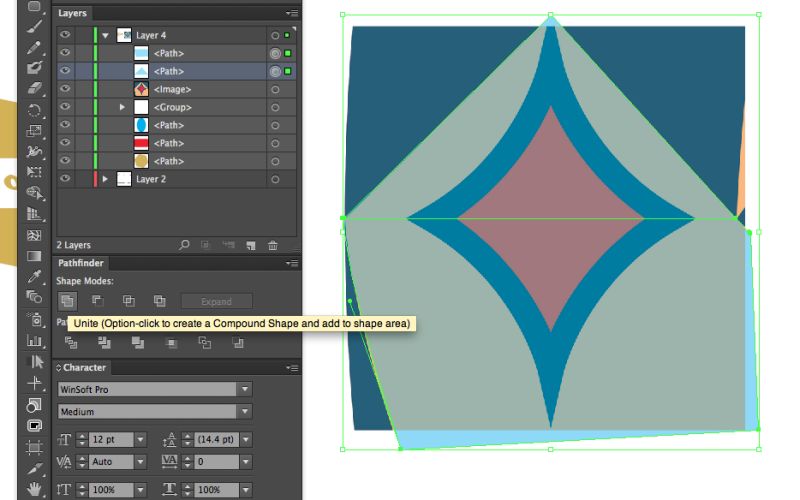Open font size 12 pt dropdown
This screenshot has width=800, height=500.
click(x=140, y=439)
